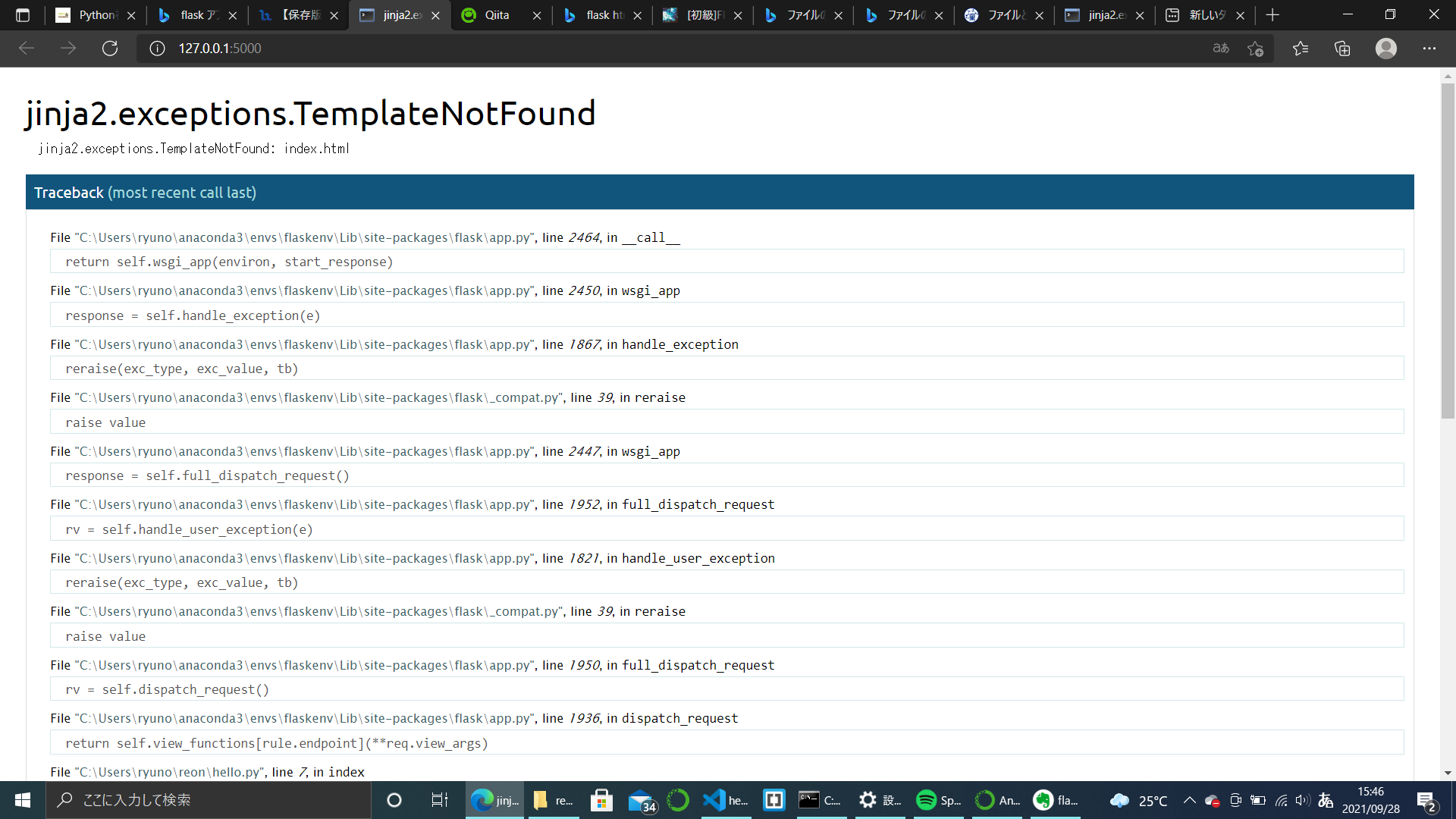Click 'rv = self.dispatch_request()' code line
Screen dimensions: 1456x819
pos(726,689)
